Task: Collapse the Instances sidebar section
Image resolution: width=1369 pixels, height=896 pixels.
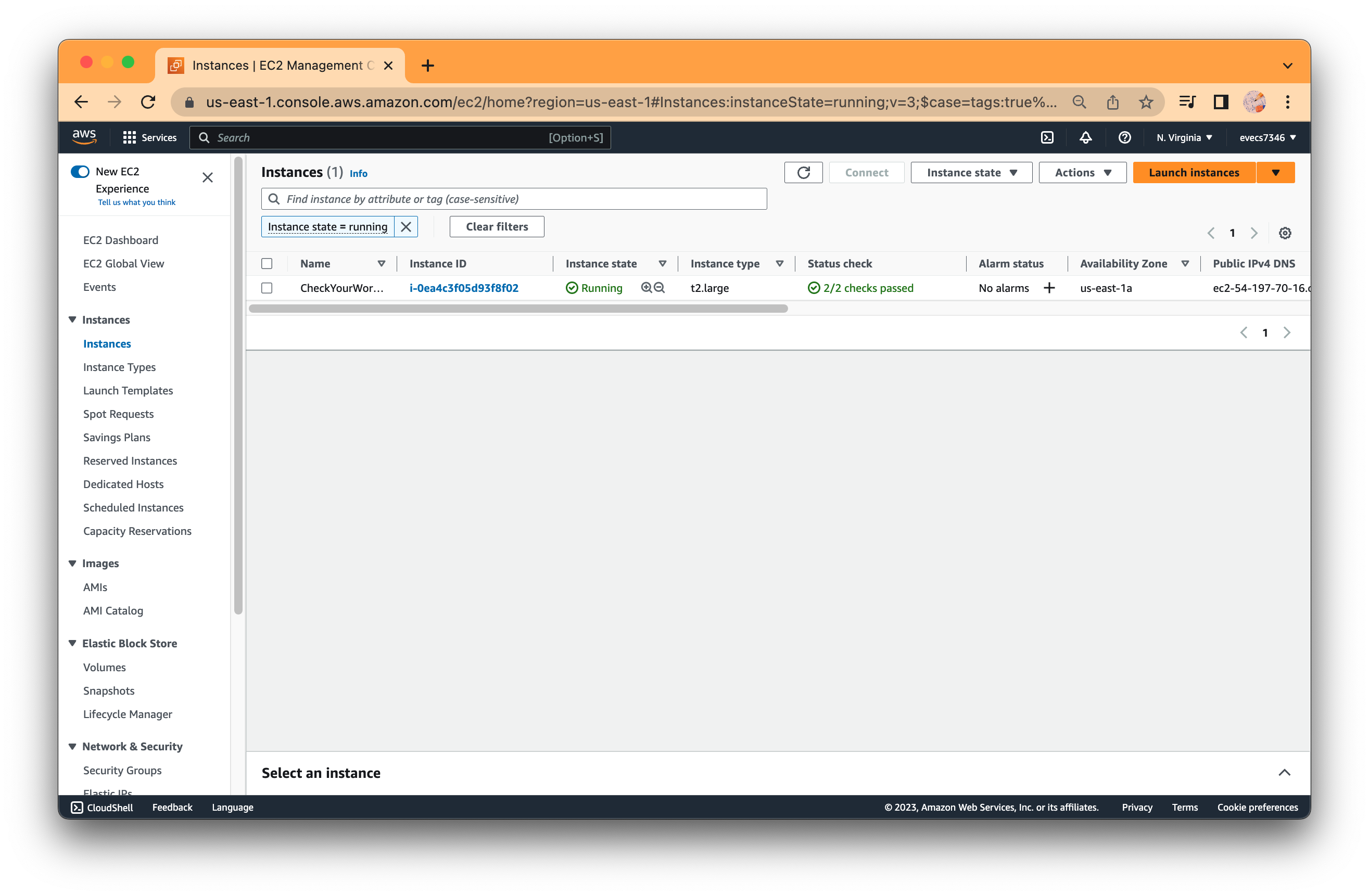Action: tap(72, 320)
